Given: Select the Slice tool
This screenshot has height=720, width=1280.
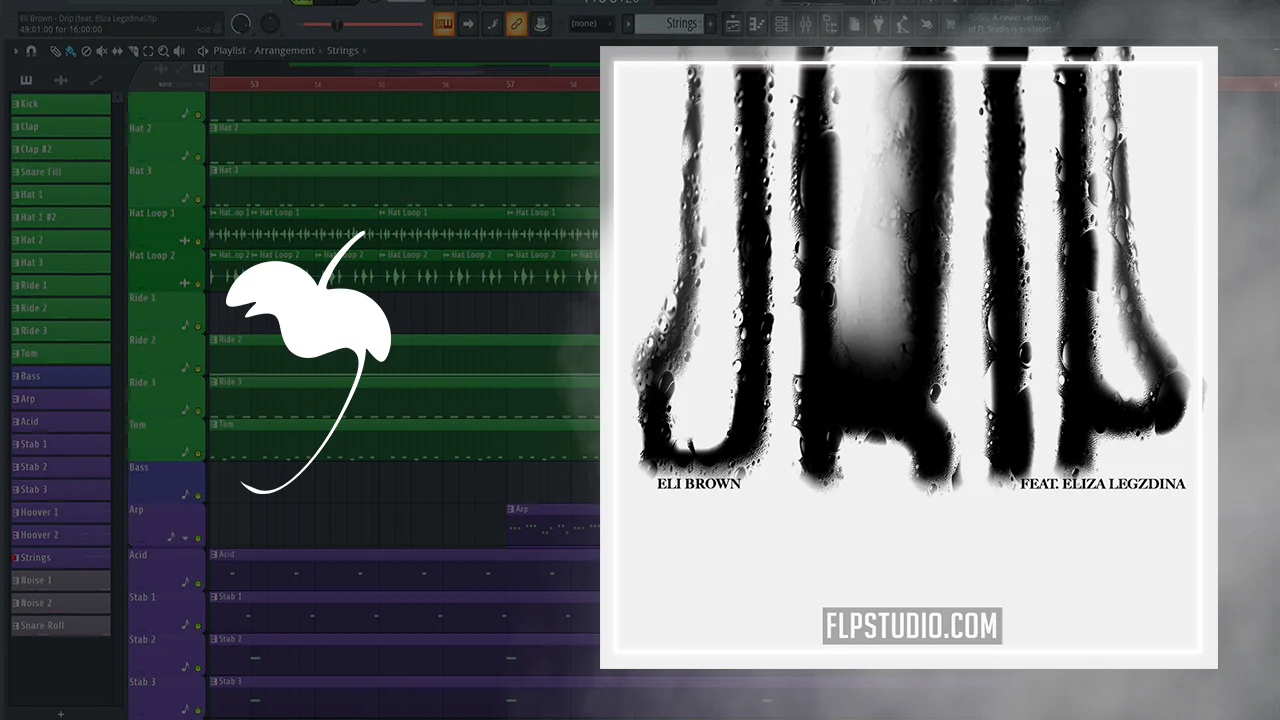Looking at the screenshot, I should tap(133, 51).
